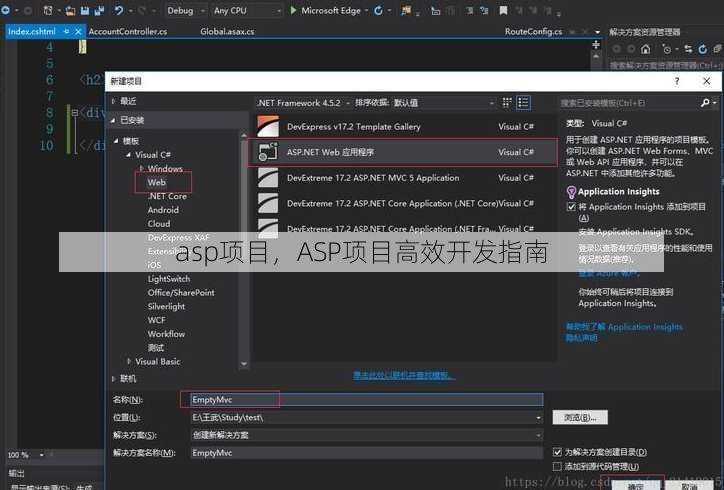This screenshot has width=724, height=490.
Task: Open the editor tab overflow dropdown
Action: coord(597,32)
